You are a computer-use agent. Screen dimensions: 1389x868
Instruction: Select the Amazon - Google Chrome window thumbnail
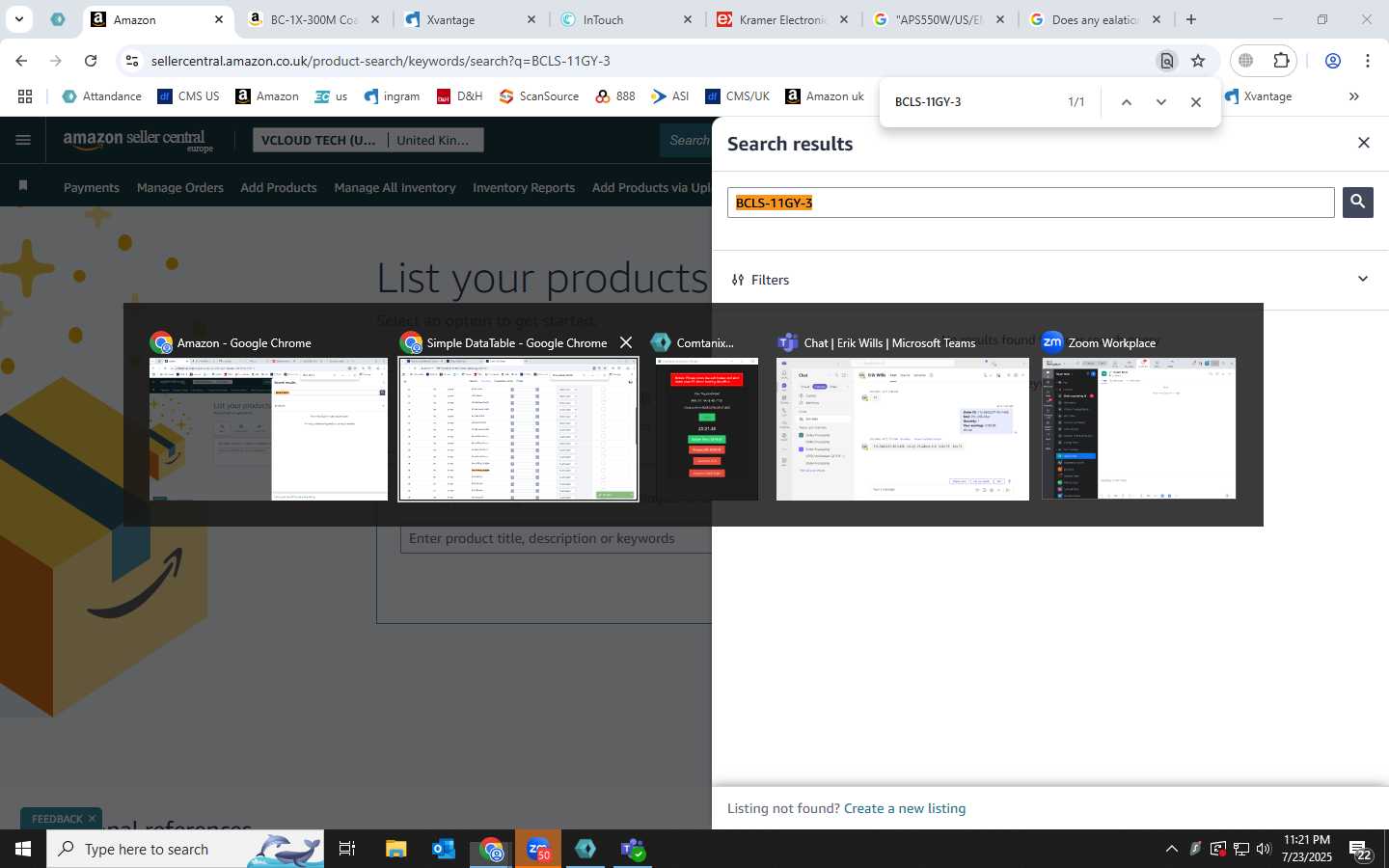pyautogui.click(x=268, y=429)
